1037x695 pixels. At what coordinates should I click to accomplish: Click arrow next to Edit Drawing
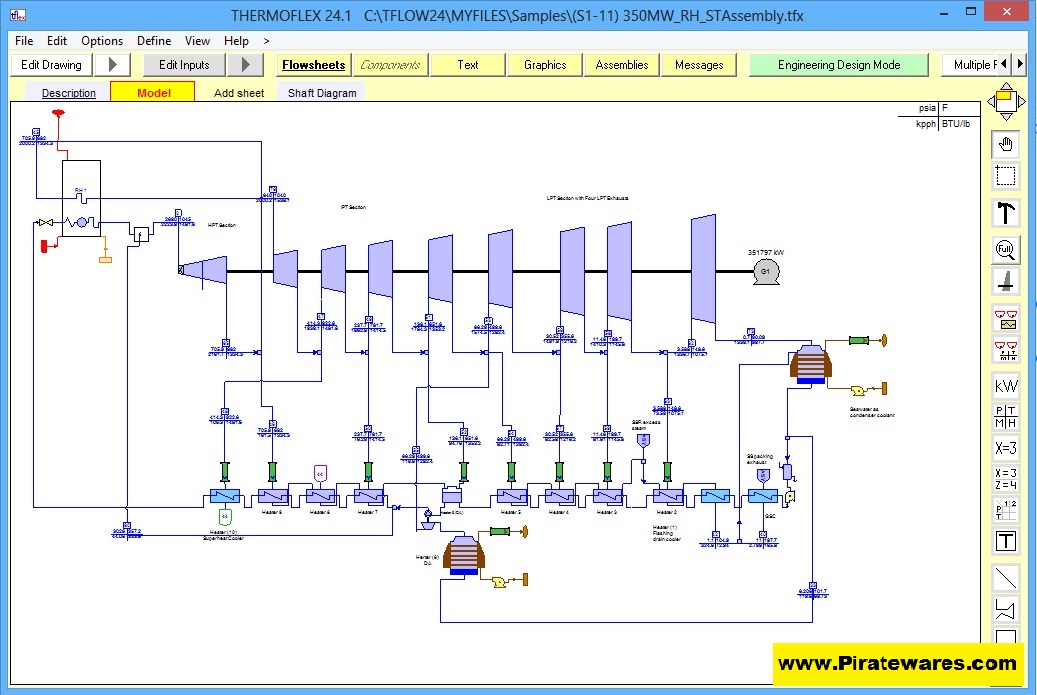point(112,65)
